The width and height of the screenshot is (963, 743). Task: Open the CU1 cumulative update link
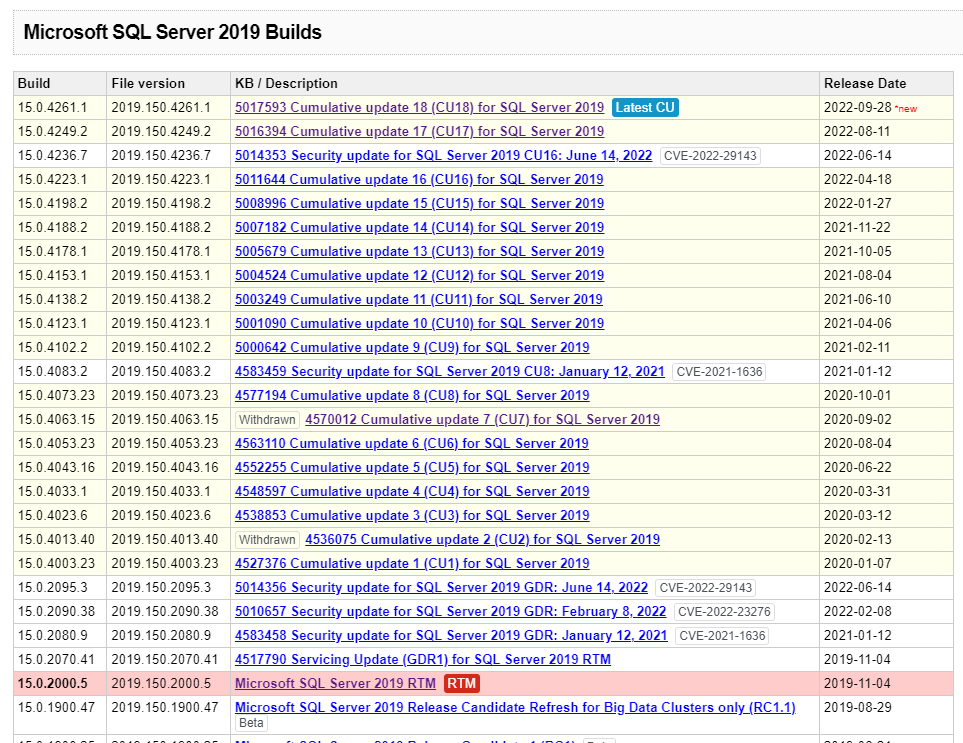pos(412,563)
